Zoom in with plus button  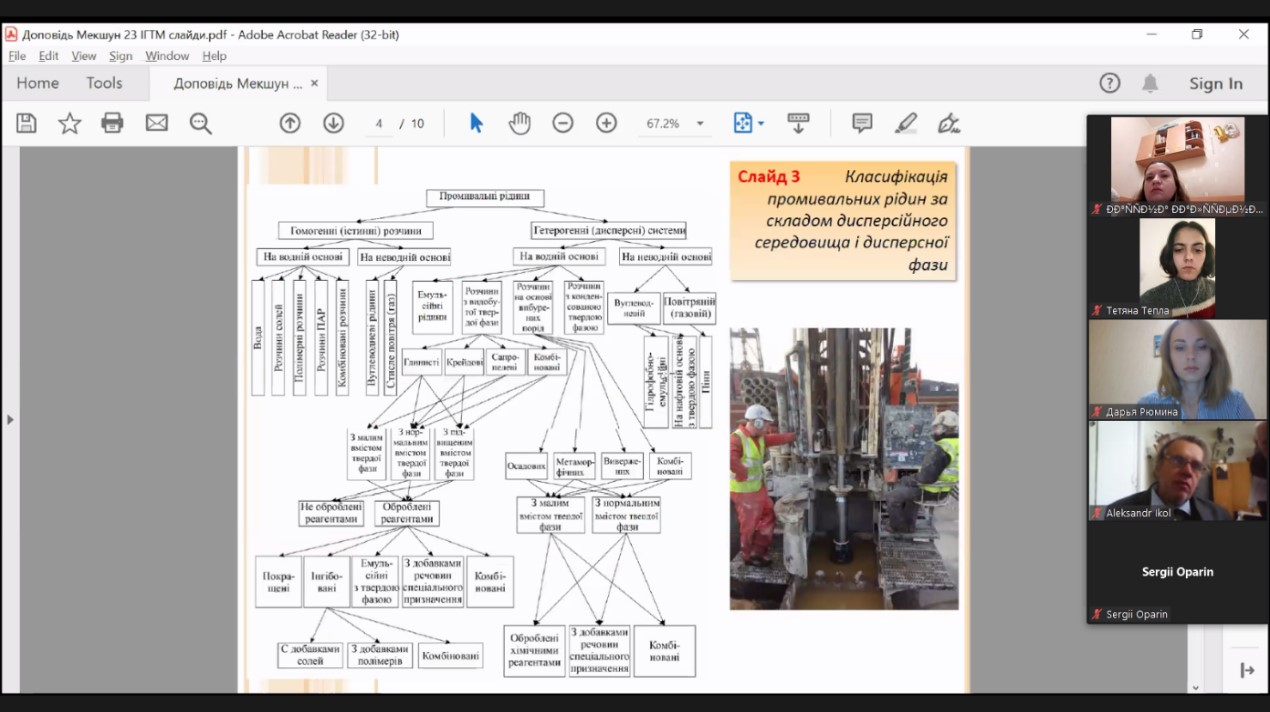606,123
